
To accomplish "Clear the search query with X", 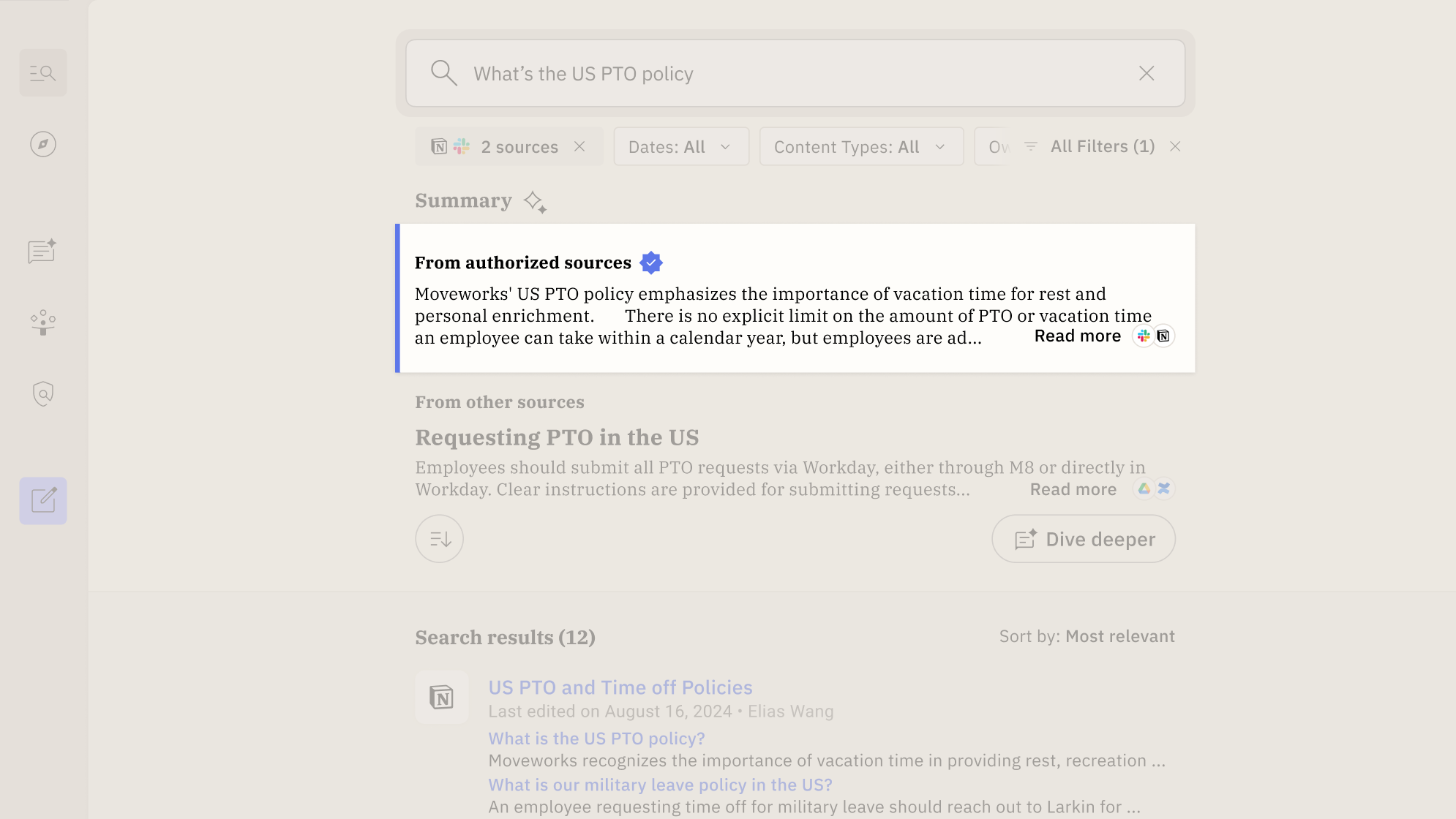I will pos(1146,73).
